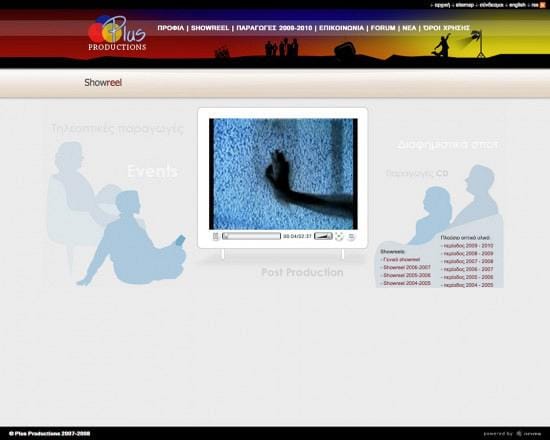The width and height of the screenshot is (550, 440).
Task: Open Showreel 2006-2007 link
Action: [407, 267]
